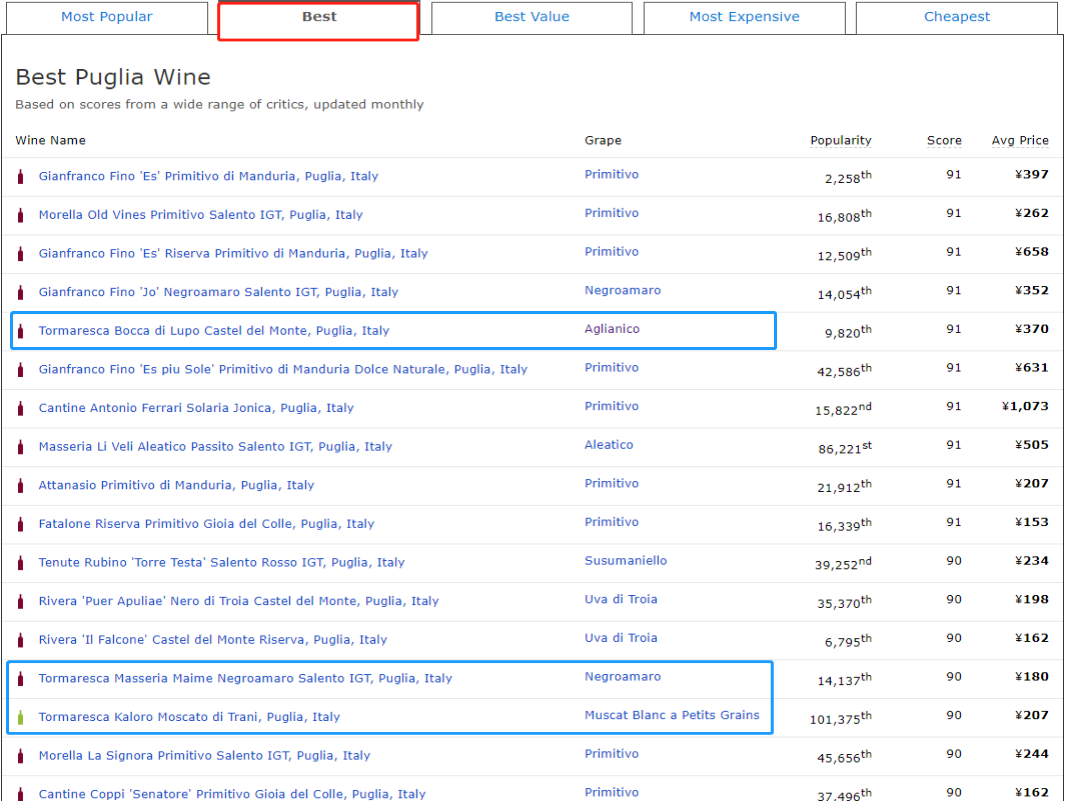Click the ¥658 average price value

(x=1032, y=252)
